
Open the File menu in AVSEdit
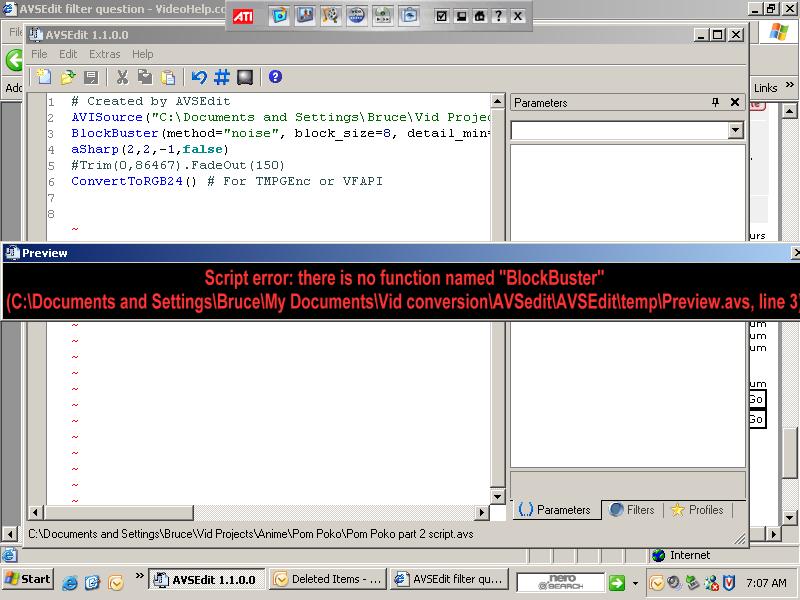(x=39, y=54)
